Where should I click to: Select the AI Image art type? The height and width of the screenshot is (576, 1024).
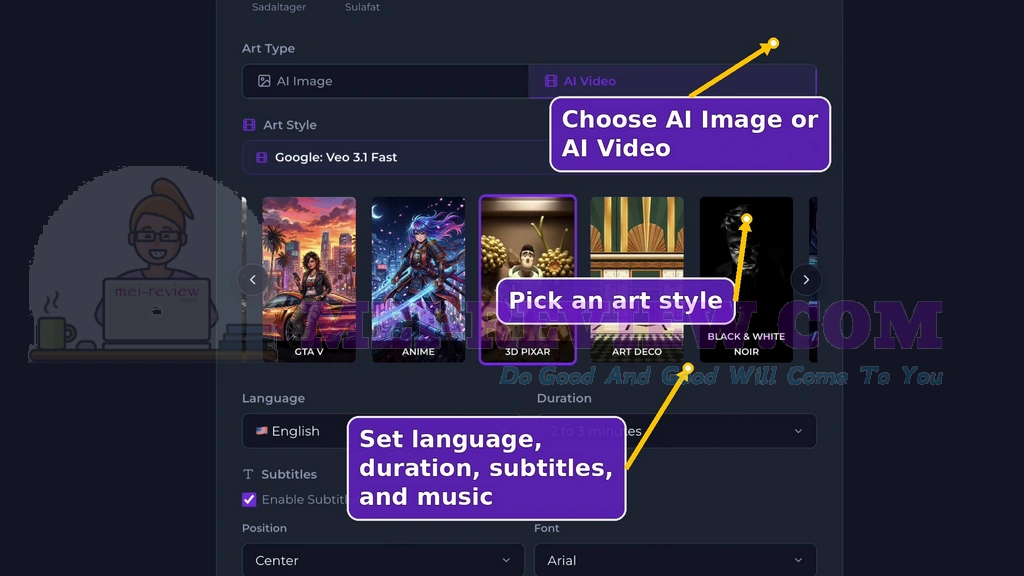click(385, 81)
